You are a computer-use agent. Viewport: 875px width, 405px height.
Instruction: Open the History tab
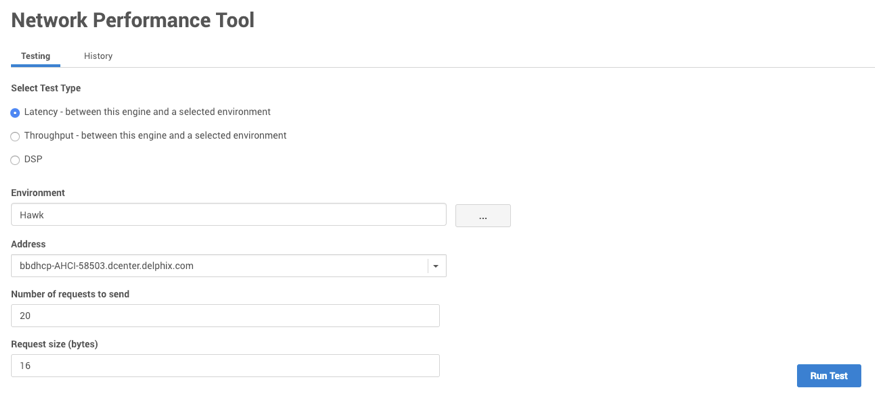pyautogui.click(x=98, y=56)
